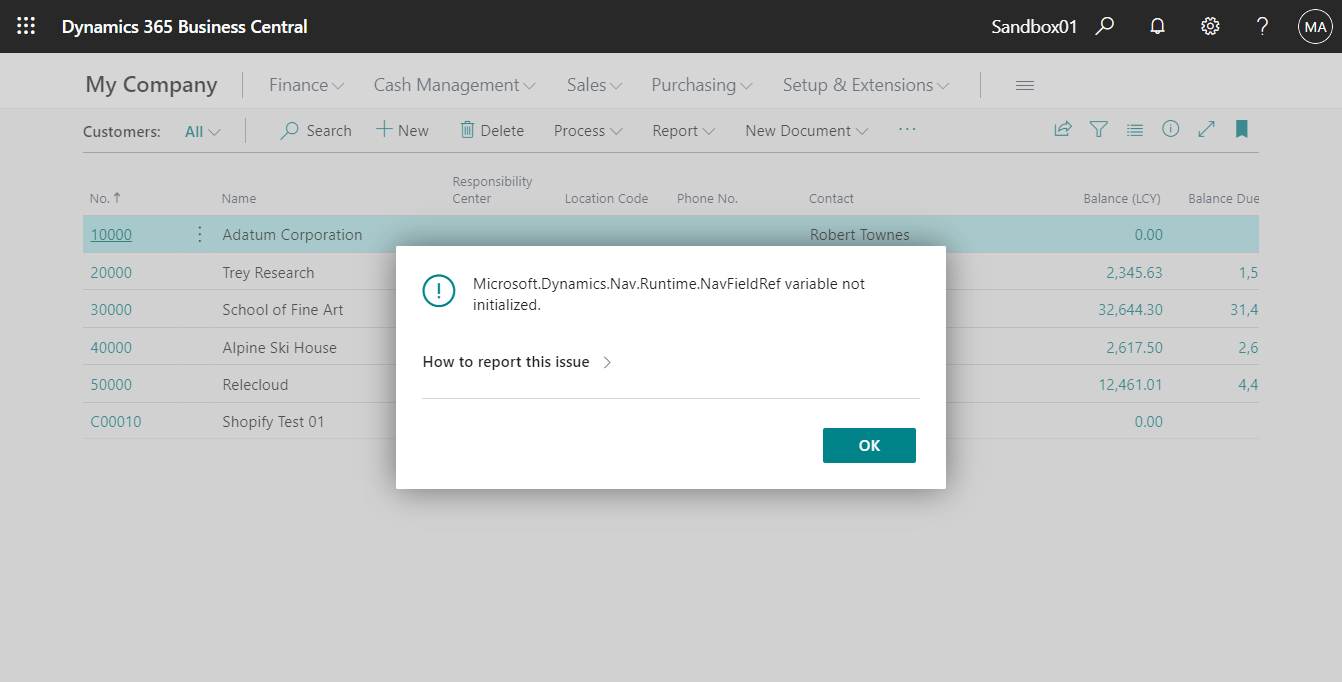Open the Microsoft 365 app launcher grid
This screenshot has width=1342, height=682.
[26, 26]
